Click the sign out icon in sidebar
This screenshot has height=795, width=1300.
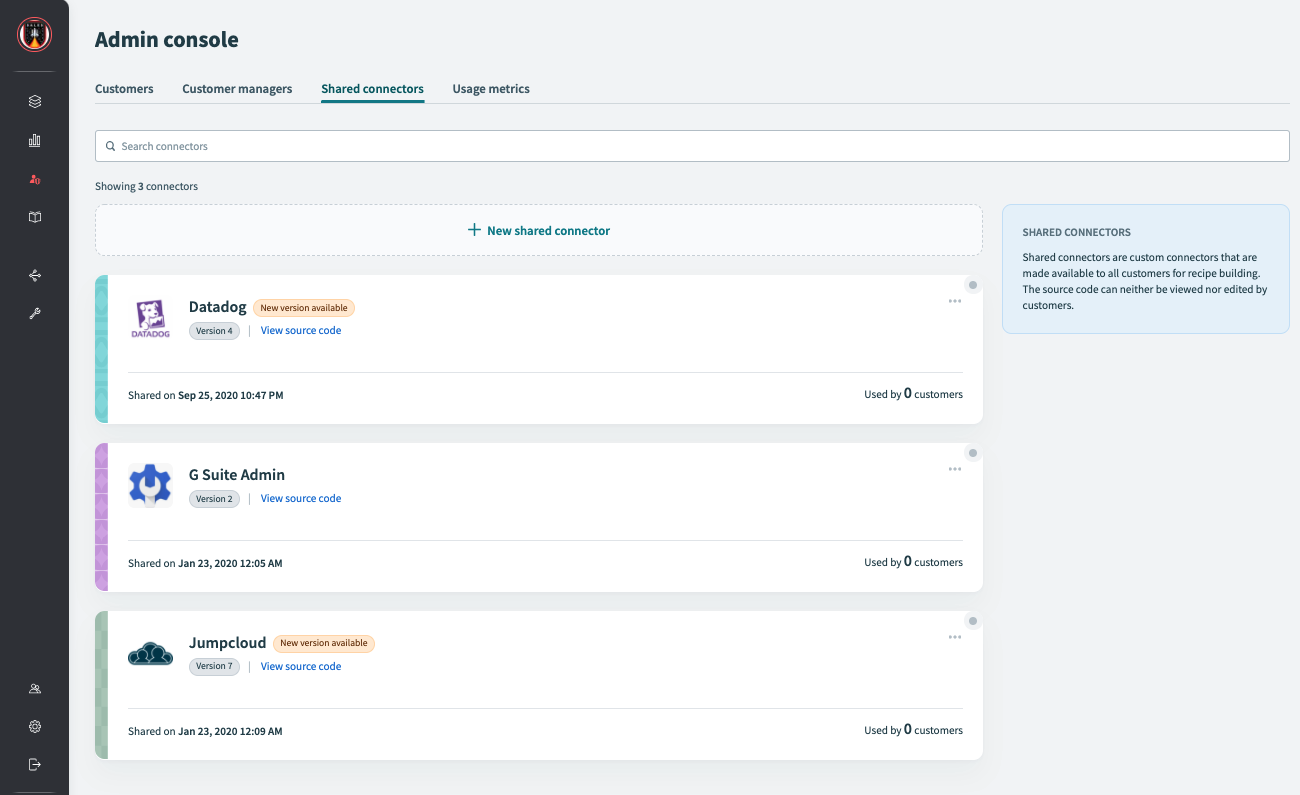coord(35,765)
